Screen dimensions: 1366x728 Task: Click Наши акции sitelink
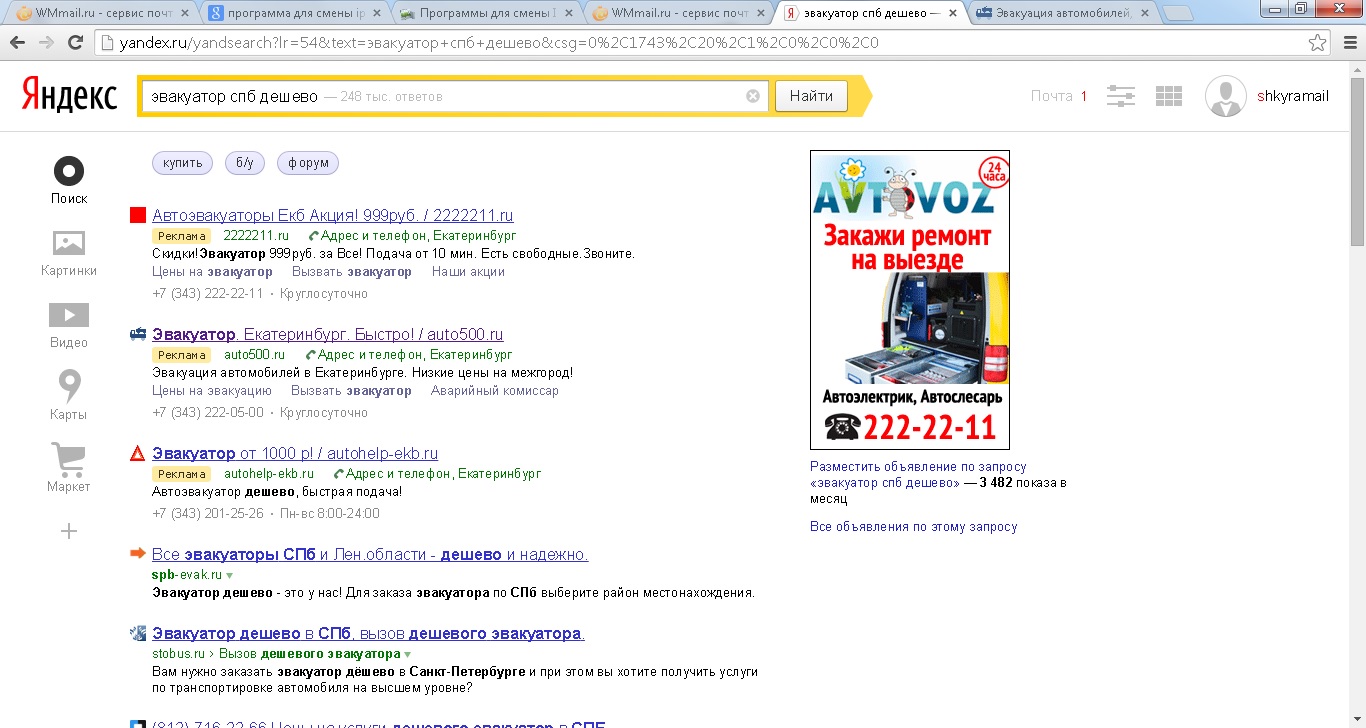pyautogui.click(x=468, y=272)
